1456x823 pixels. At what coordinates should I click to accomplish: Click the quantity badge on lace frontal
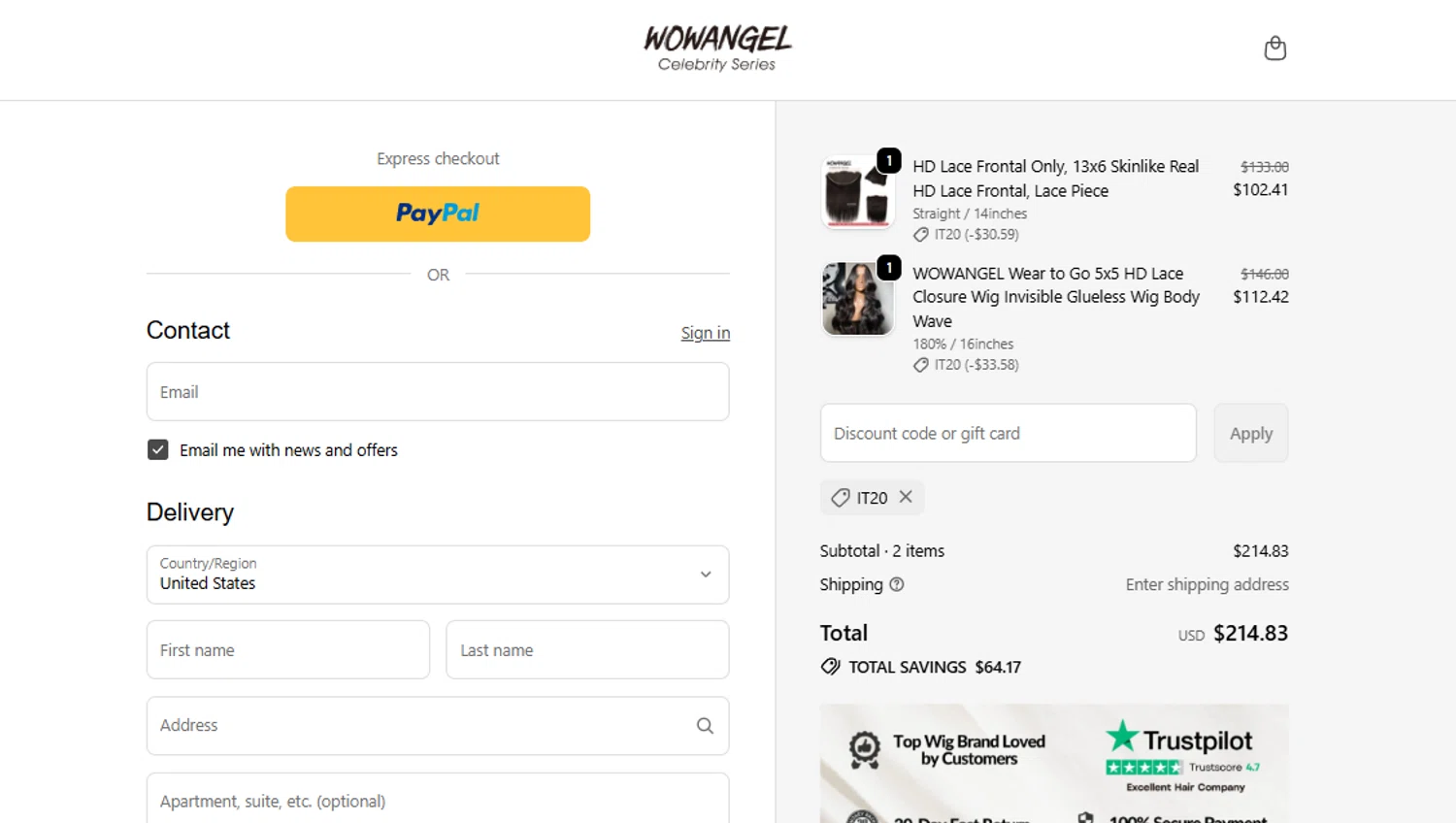889,160
